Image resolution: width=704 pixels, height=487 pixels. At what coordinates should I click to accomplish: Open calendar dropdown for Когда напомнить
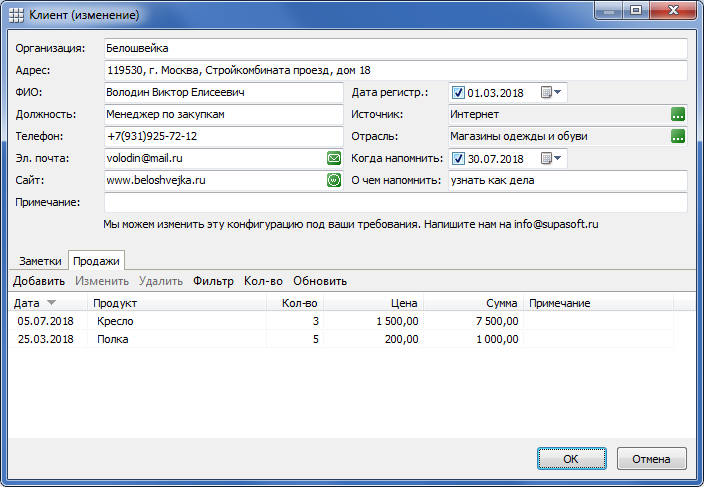point(551,158)
